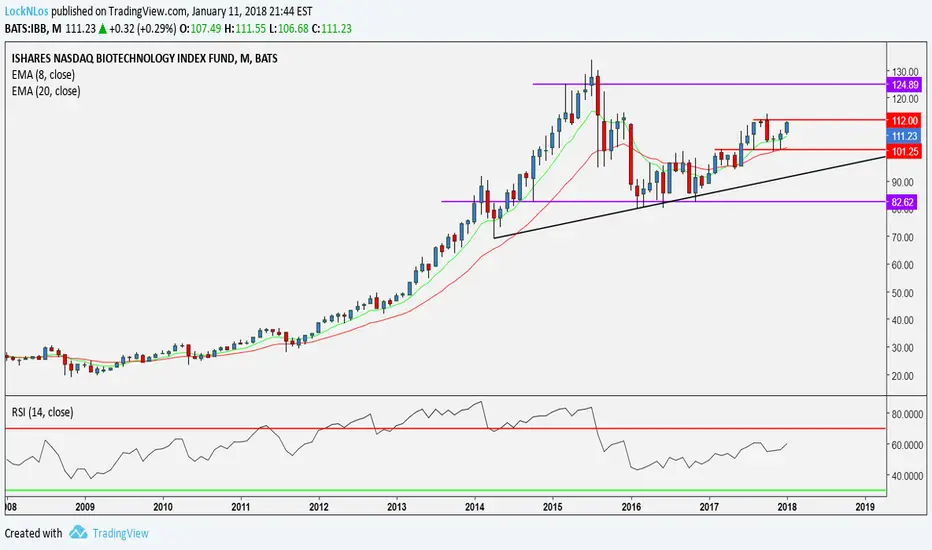The height and width of the screenshot is (550, 932).
Task: Select the EMA (20, close) indicator label
Action: 46,91
